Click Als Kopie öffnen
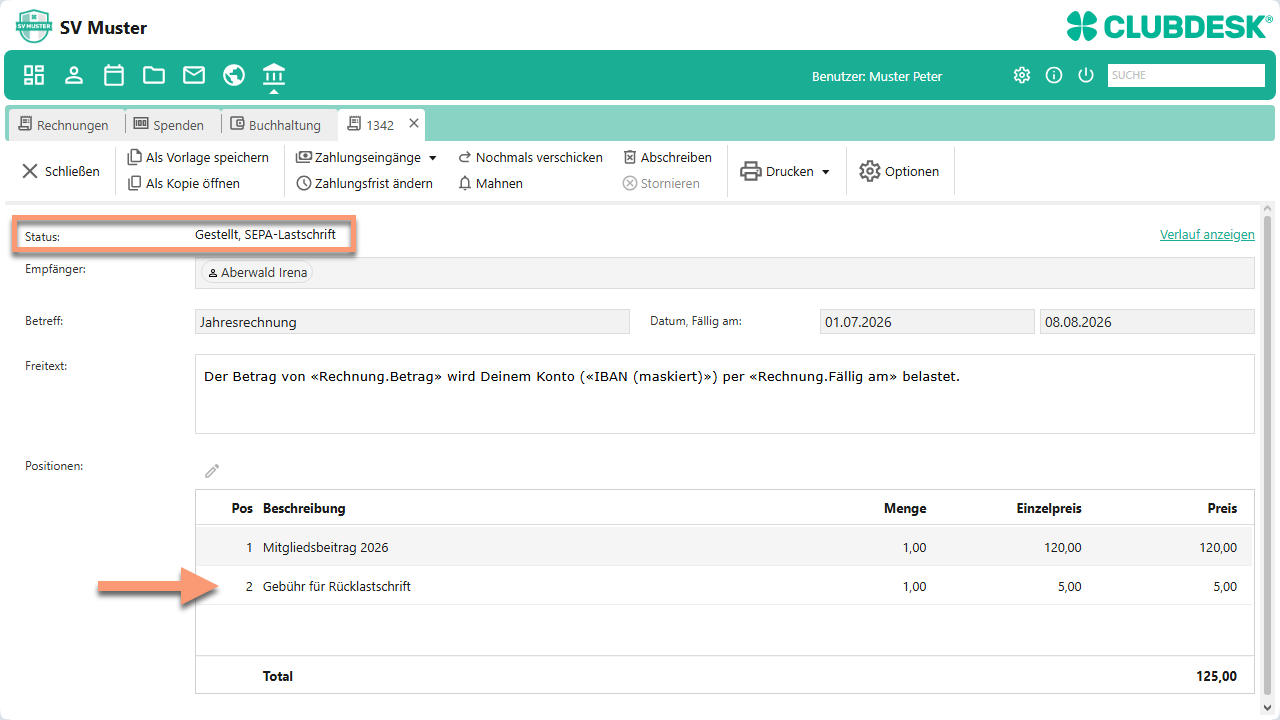Screen dimensions: 1280x720 [184, 183]
